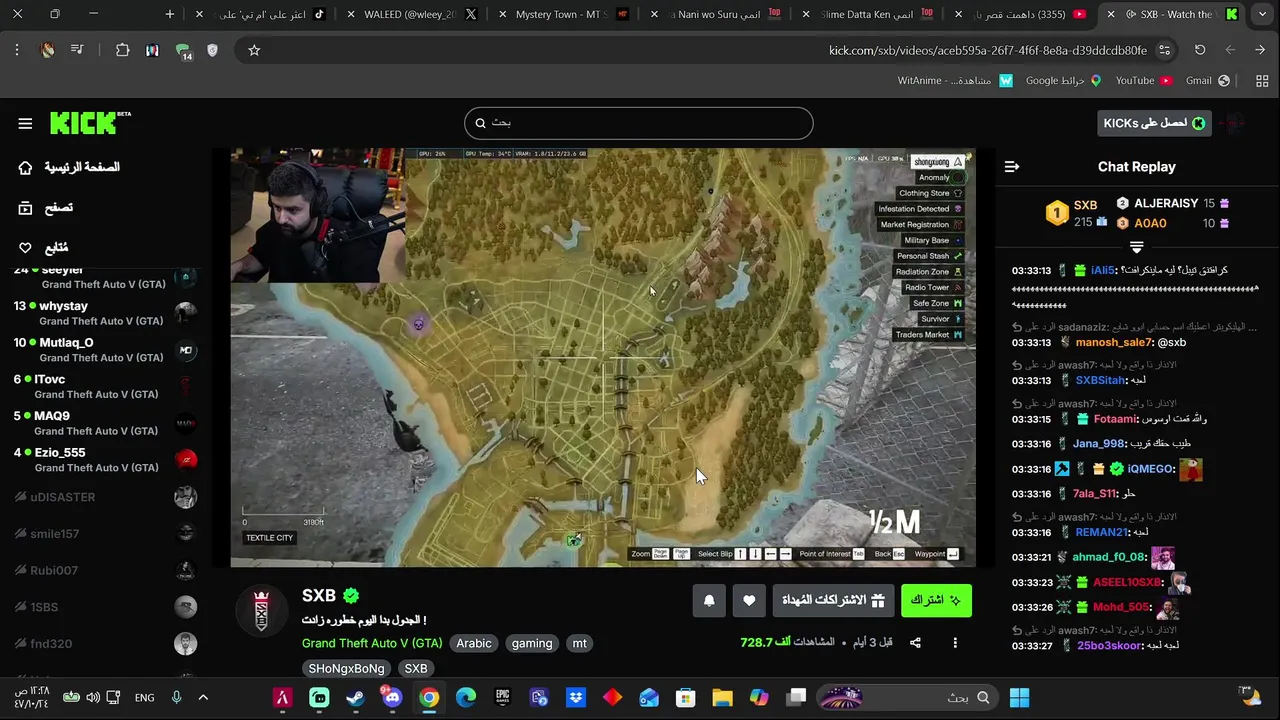Click the share icon below video

click(x=915, y=643)
